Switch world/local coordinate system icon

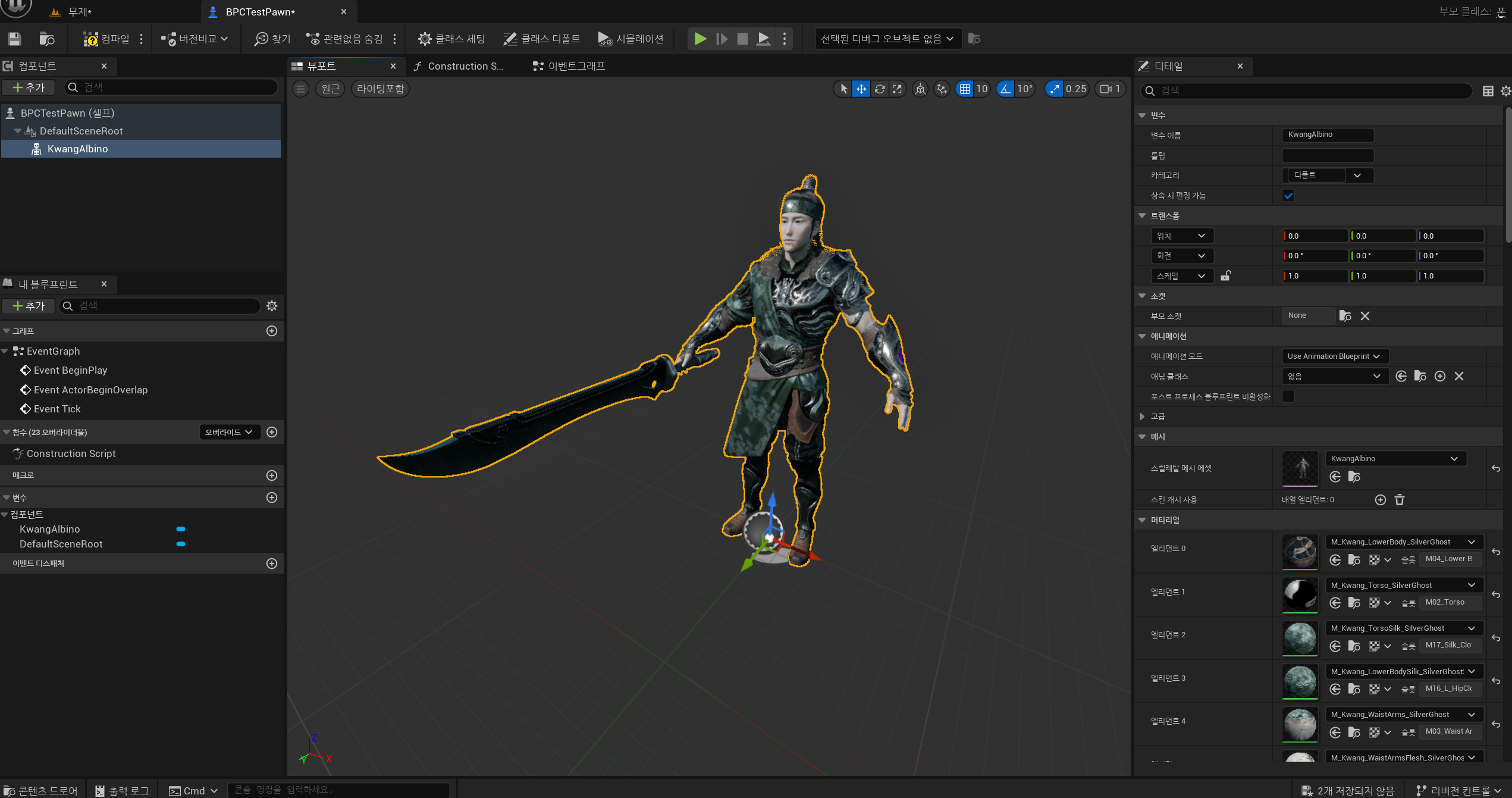tap(920, 89)
